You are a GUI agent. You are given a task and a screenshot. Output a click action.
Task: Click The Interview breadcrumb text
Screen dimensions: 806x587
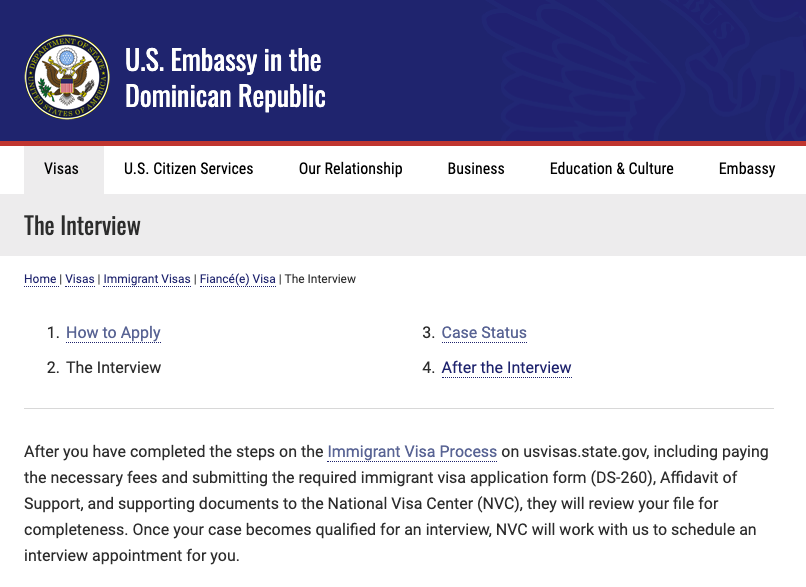320,279
